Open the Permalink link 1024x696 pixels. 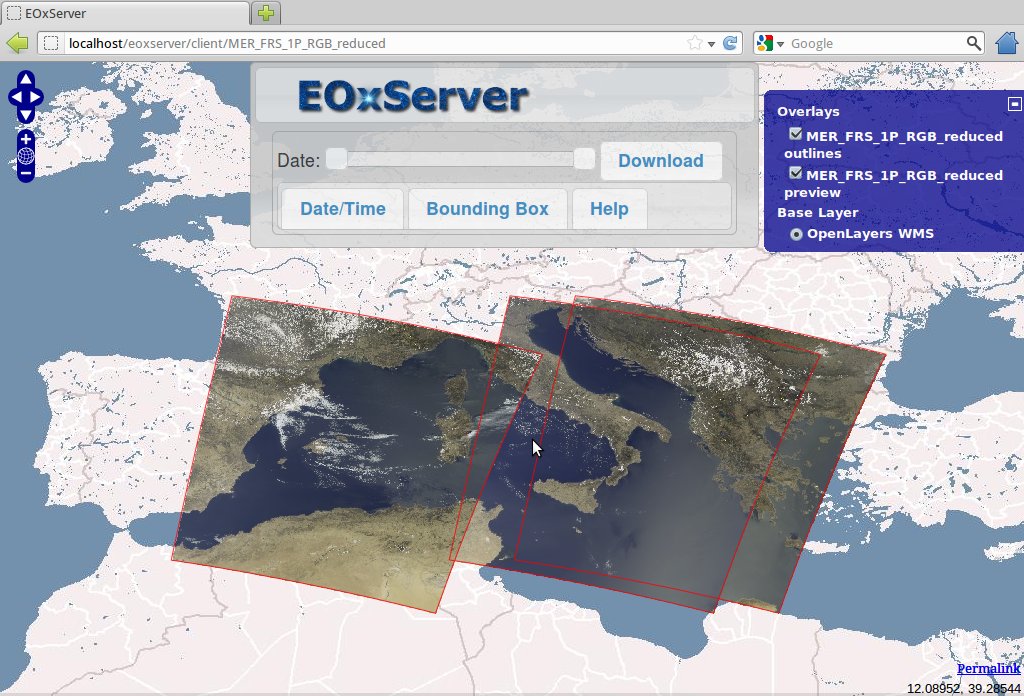(x=988, y=668)
